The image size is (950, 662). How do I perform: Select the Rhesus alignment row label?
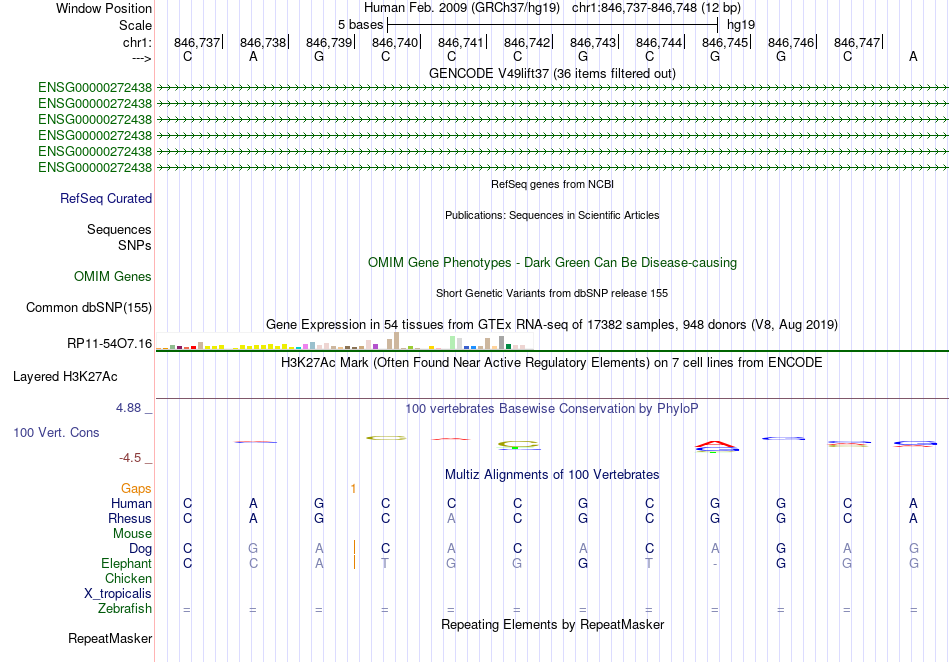pos(130,518)
